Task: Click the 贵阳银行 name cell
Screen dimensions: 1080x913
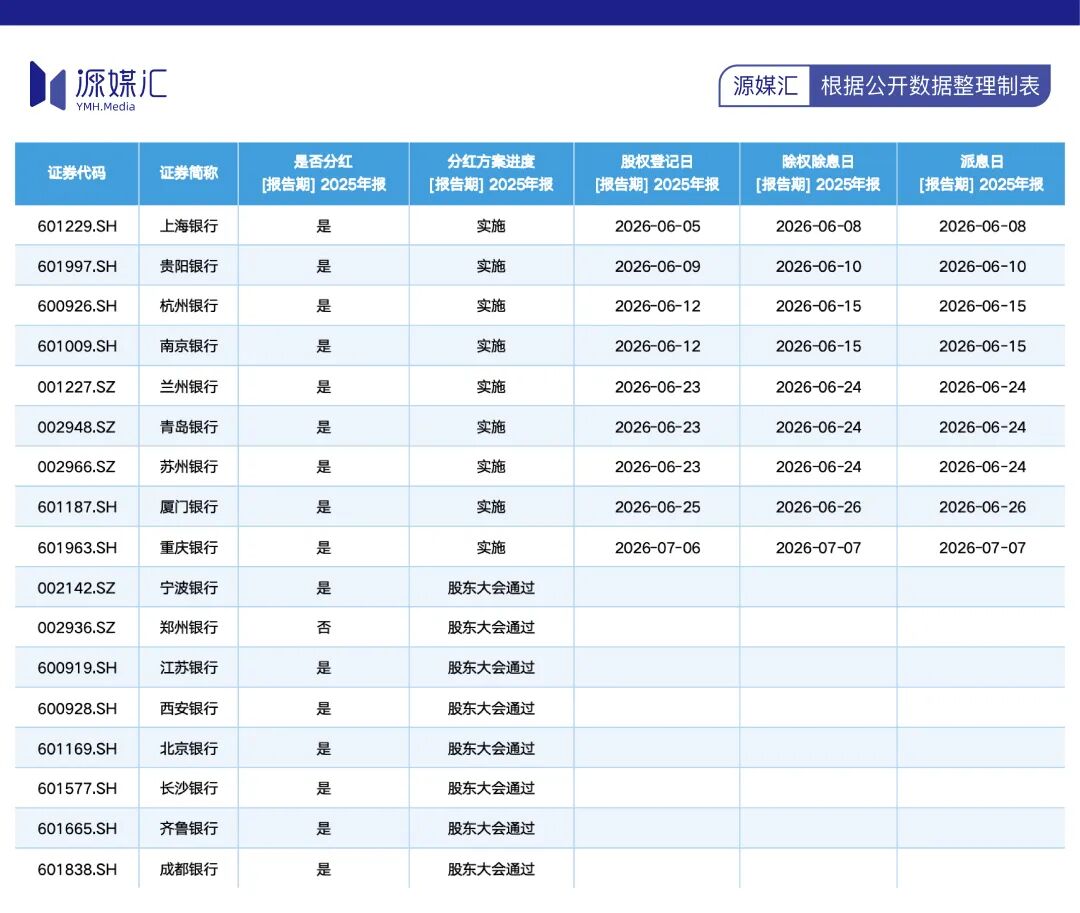Action: pyautogui.click(x=189, y=266)
